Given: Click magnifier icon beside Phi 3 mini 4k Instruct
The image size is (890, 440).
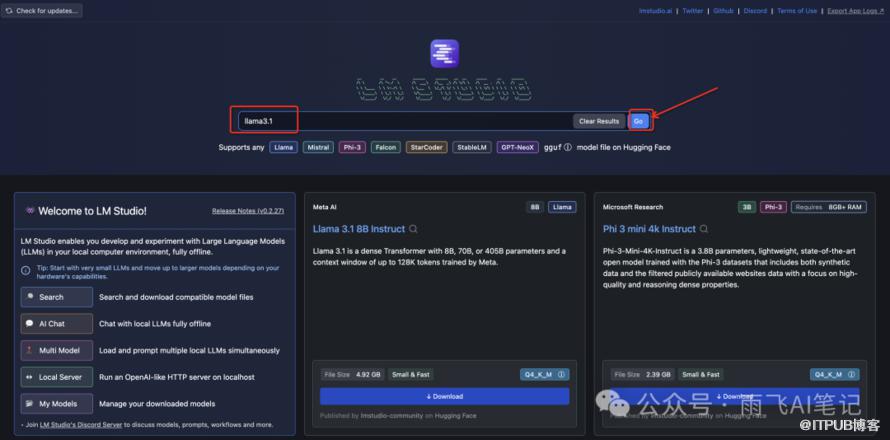Looking at the screenshot, I should [704, 229].
